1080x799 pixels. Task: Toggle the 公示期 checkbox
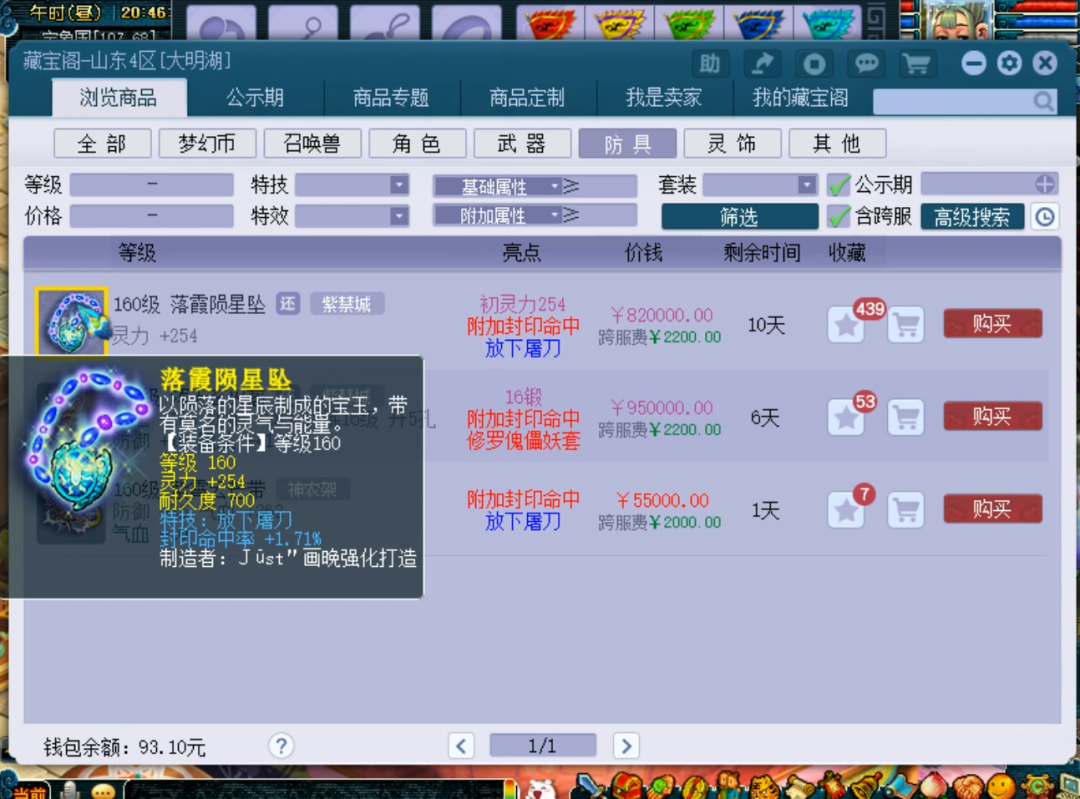(x=838, y=185)
